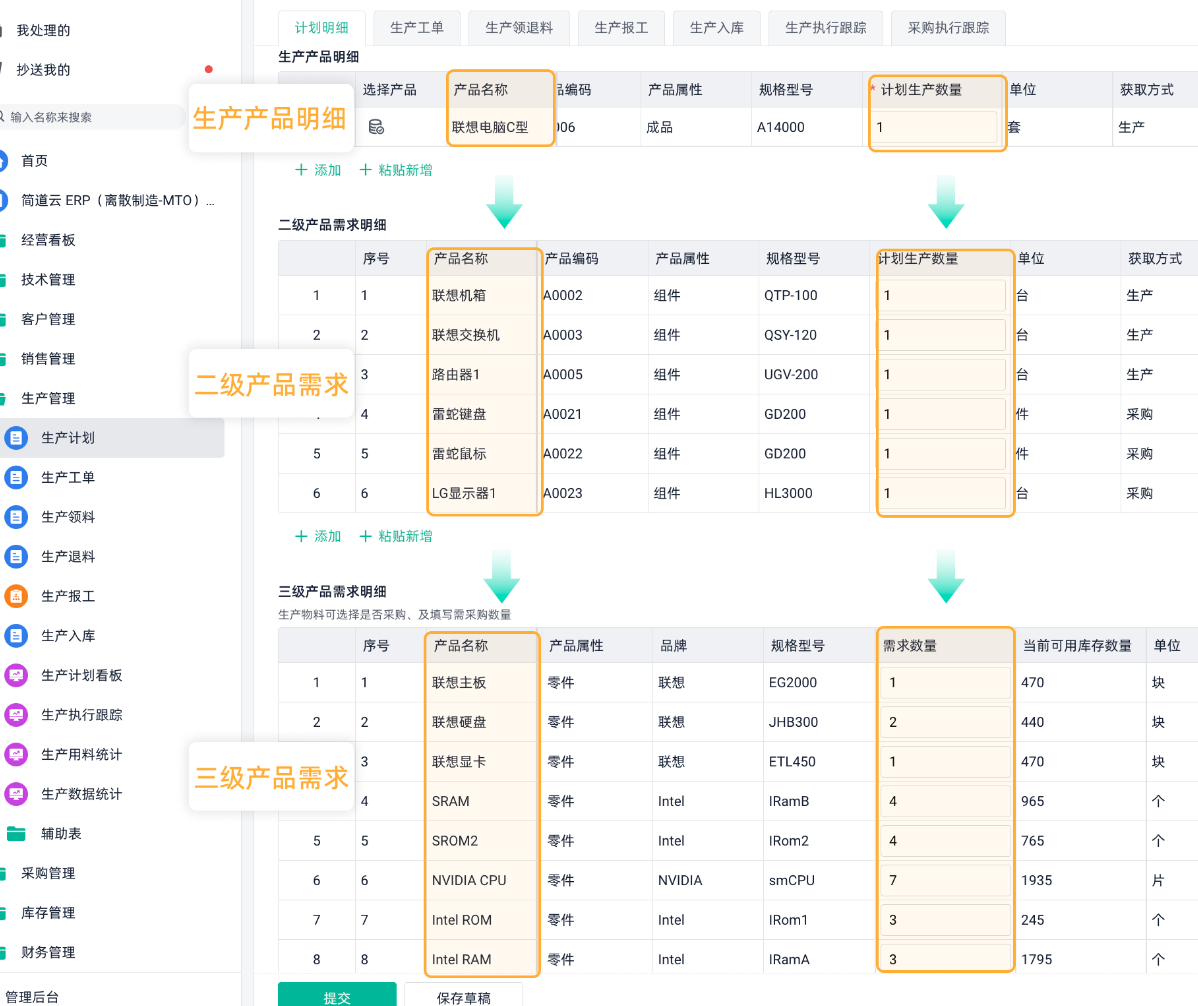Collapse the 生产管理 folder
Image resolution: width=1198 pixels, height=1006 pixels.
pyautogui.click(x=48, y=399)
